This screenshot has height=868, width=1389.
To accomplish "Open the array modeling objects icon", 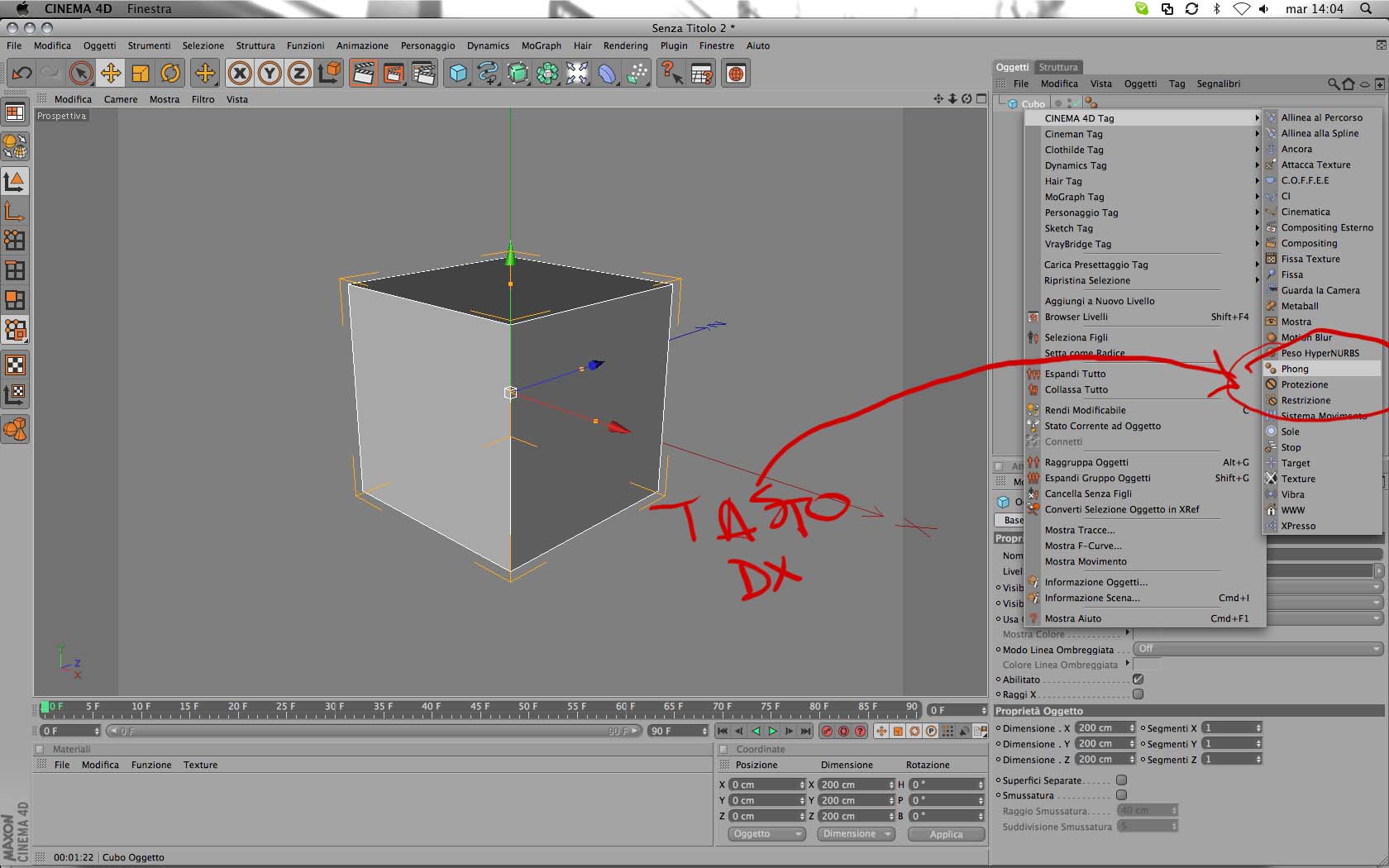I will 547,74.
